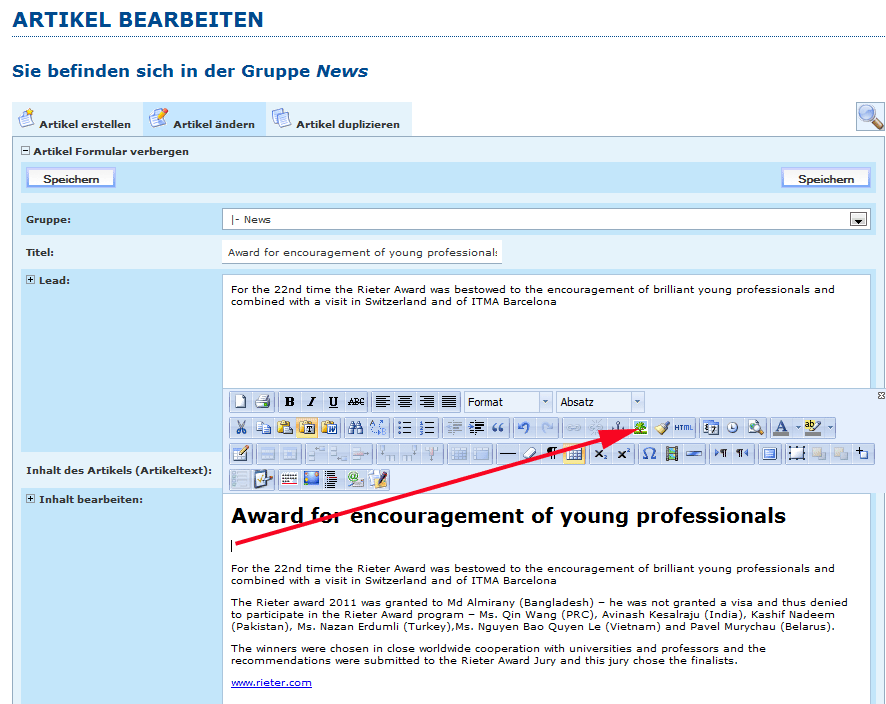Toggle show invisible paragraph marks
This screenshot has height=704, width=886.
pos(552,454)
